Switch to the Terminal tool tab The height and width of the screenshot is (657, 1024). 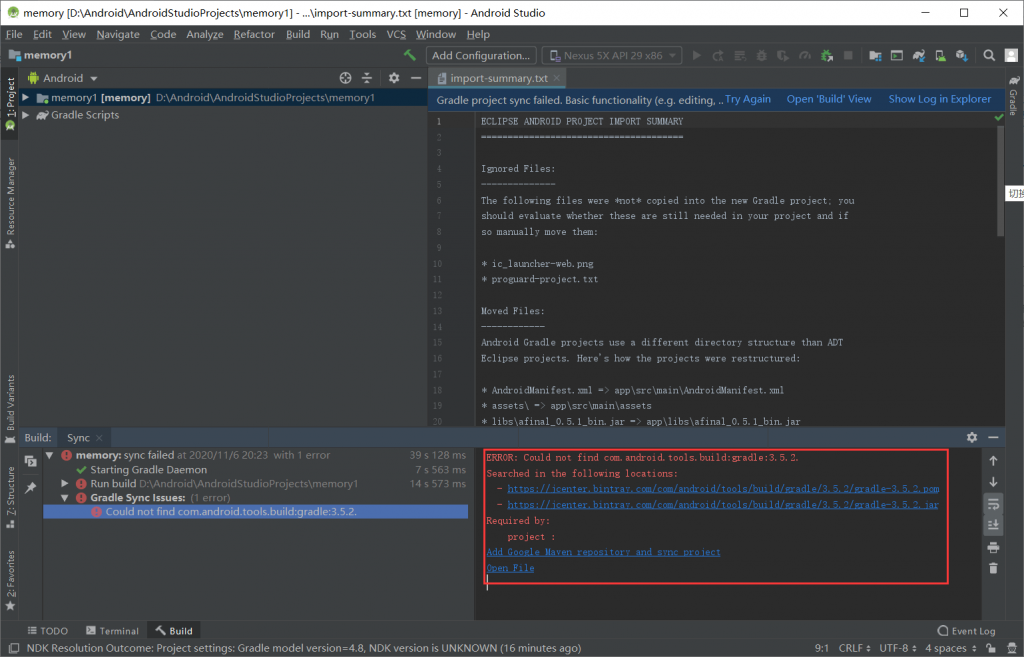(112, 631)
